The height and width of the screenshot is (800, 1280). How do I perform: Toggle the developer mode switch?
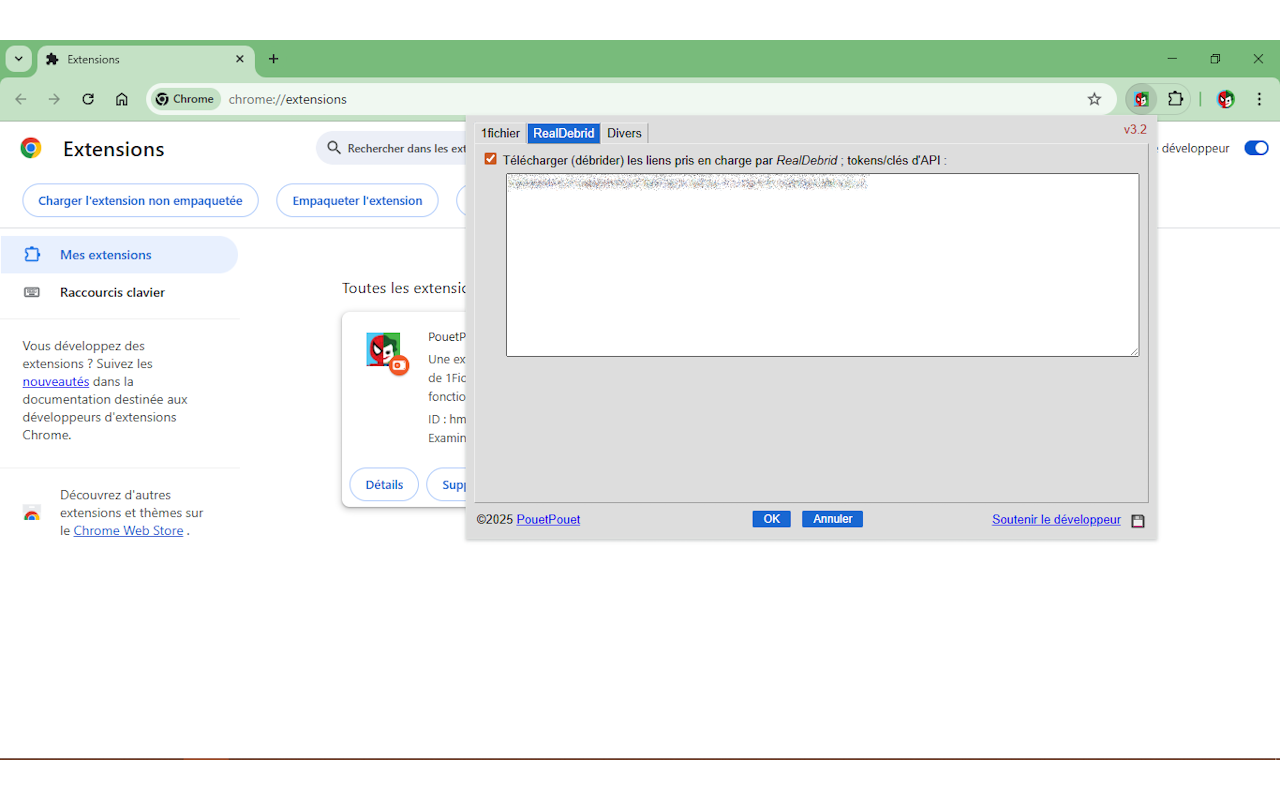pos(1256,148)
